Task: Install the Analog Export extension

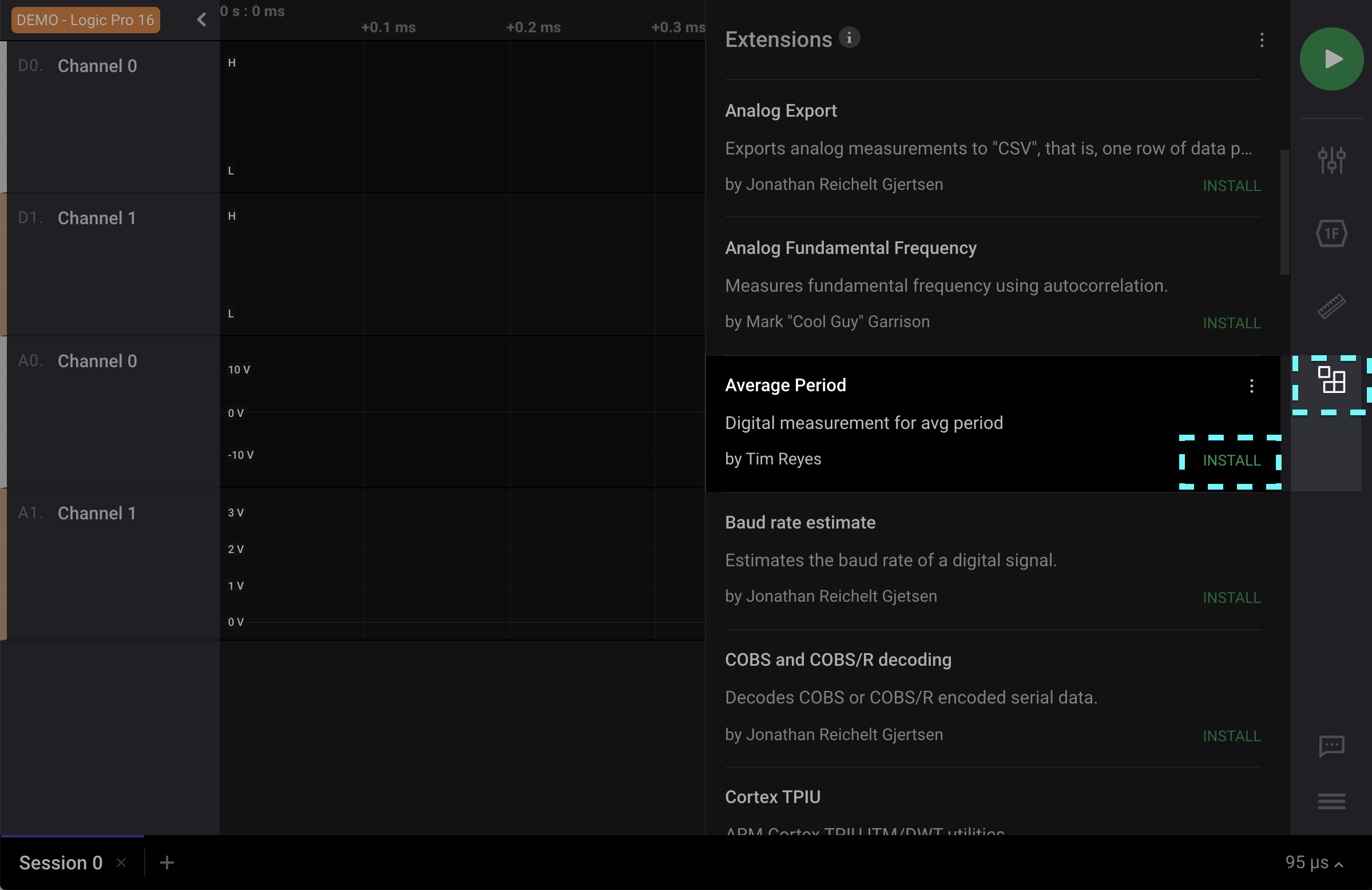Action: click(x=1231, y=186)
